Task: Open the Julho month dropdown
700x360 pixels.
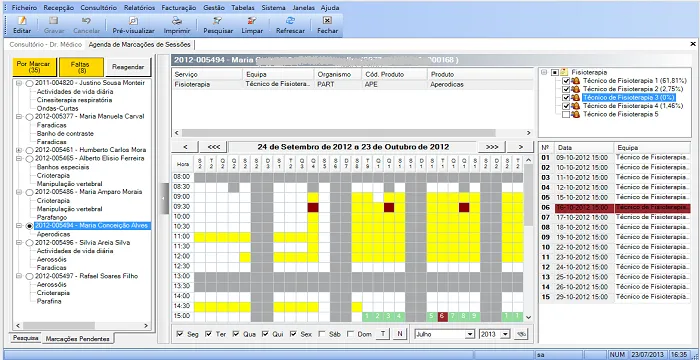Action: tap(469, 334)
